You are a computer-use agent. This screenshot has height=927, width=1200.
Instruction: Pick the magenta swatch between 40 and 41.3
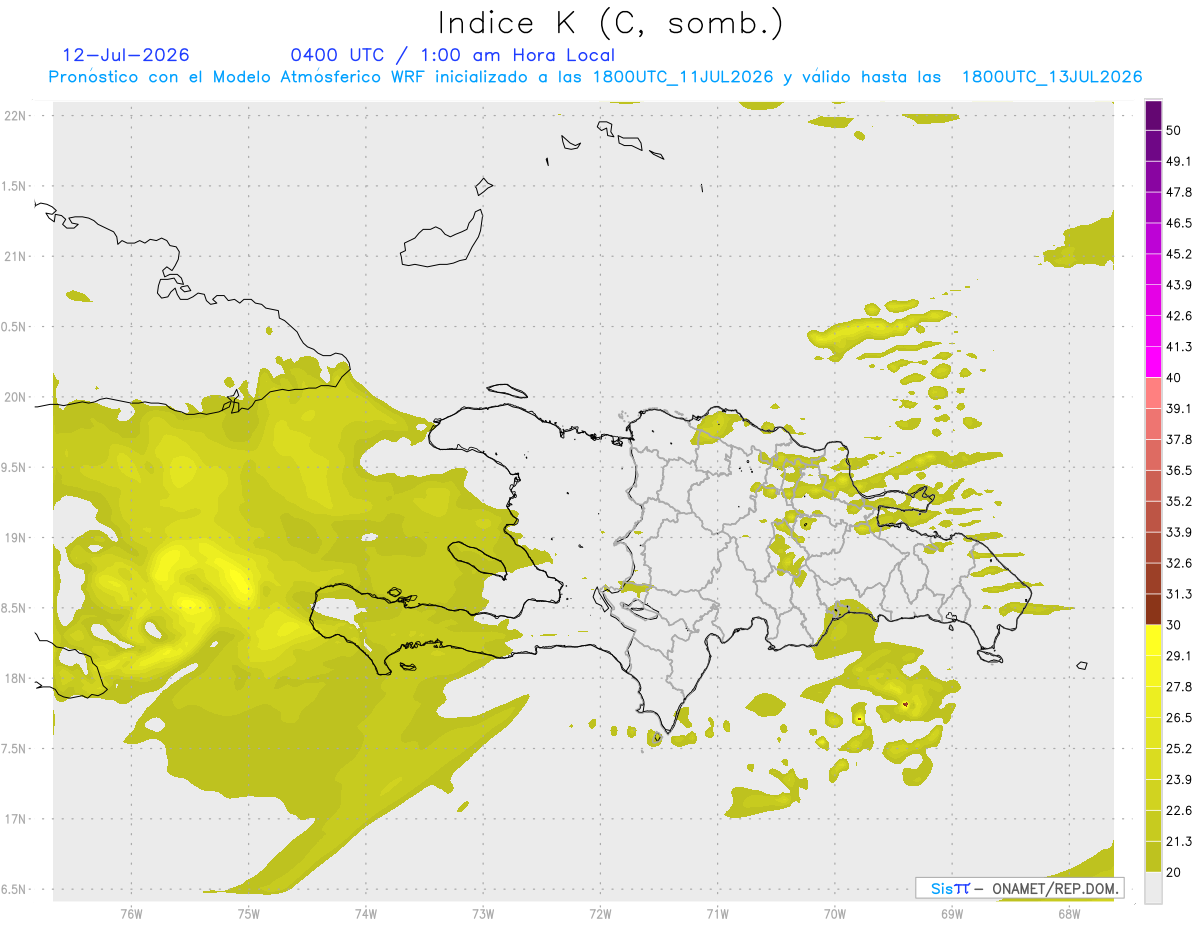(x=1153, y=363)
